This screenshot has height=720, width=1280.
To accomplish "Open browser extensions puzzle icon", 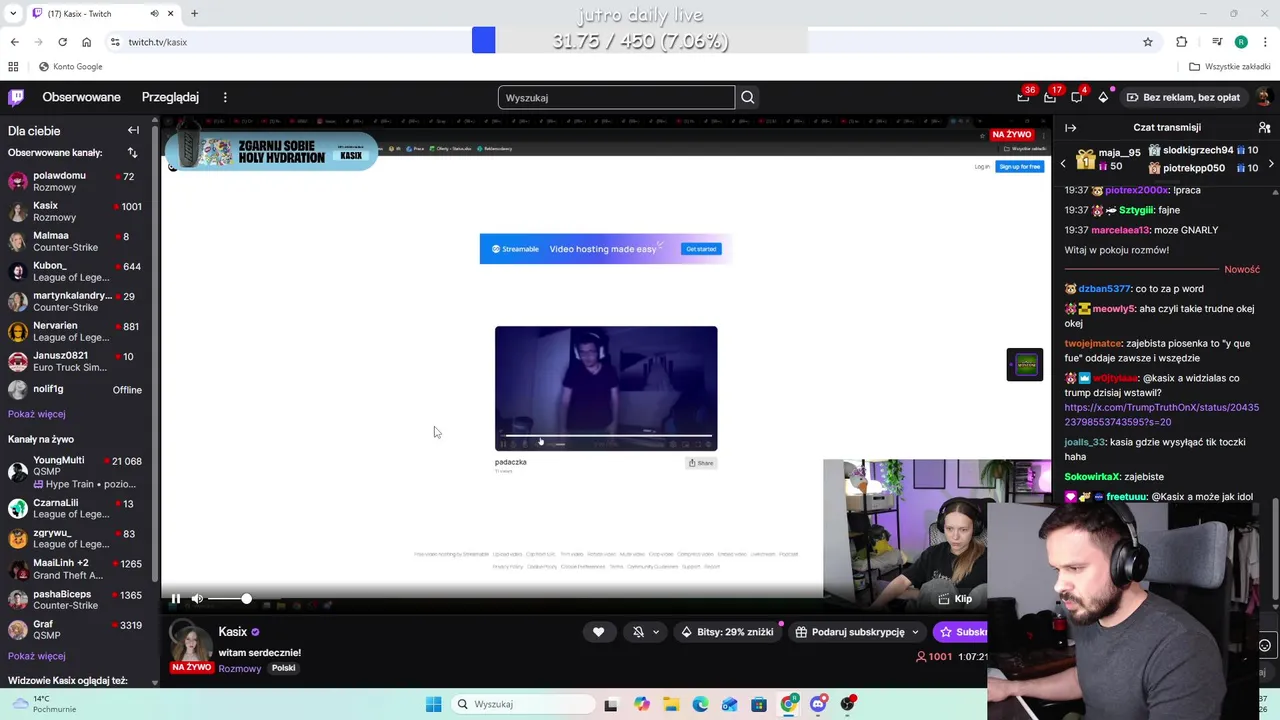I will click(x=1182, y=42).
